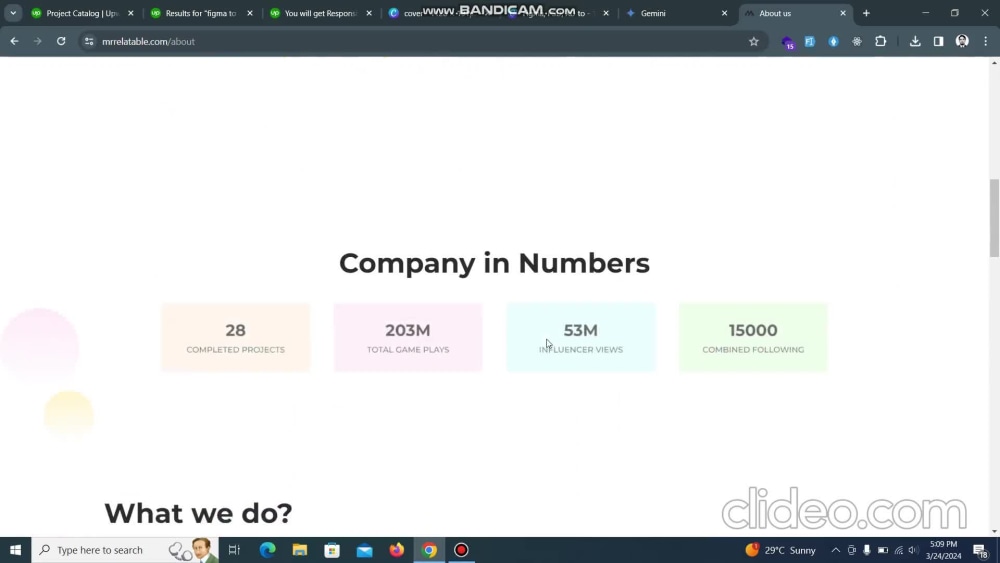
Task: Close the Gemini tab
Action: [724, 13]
